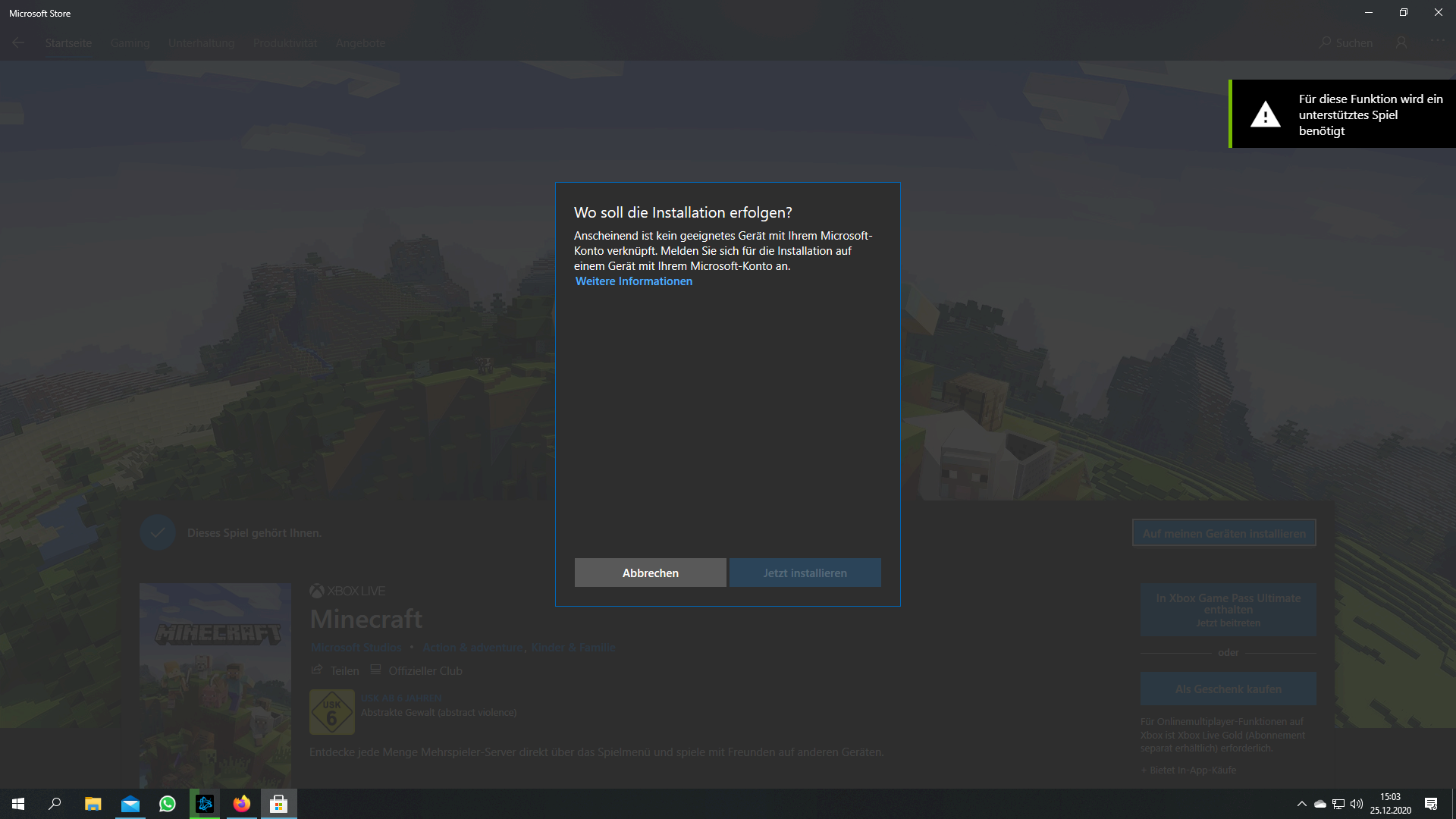Open the user account icon
The width and height of the screenshot is (1456, 819).
coord(1401,43)
